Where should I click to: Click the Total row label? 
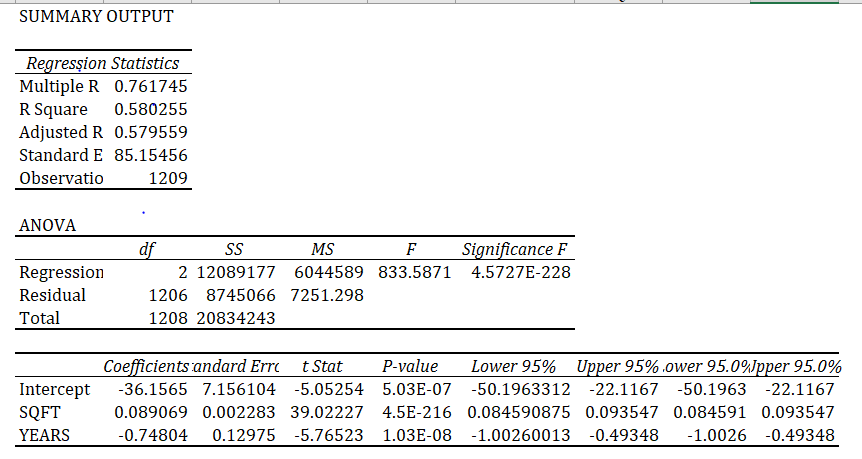coord(39,318)
